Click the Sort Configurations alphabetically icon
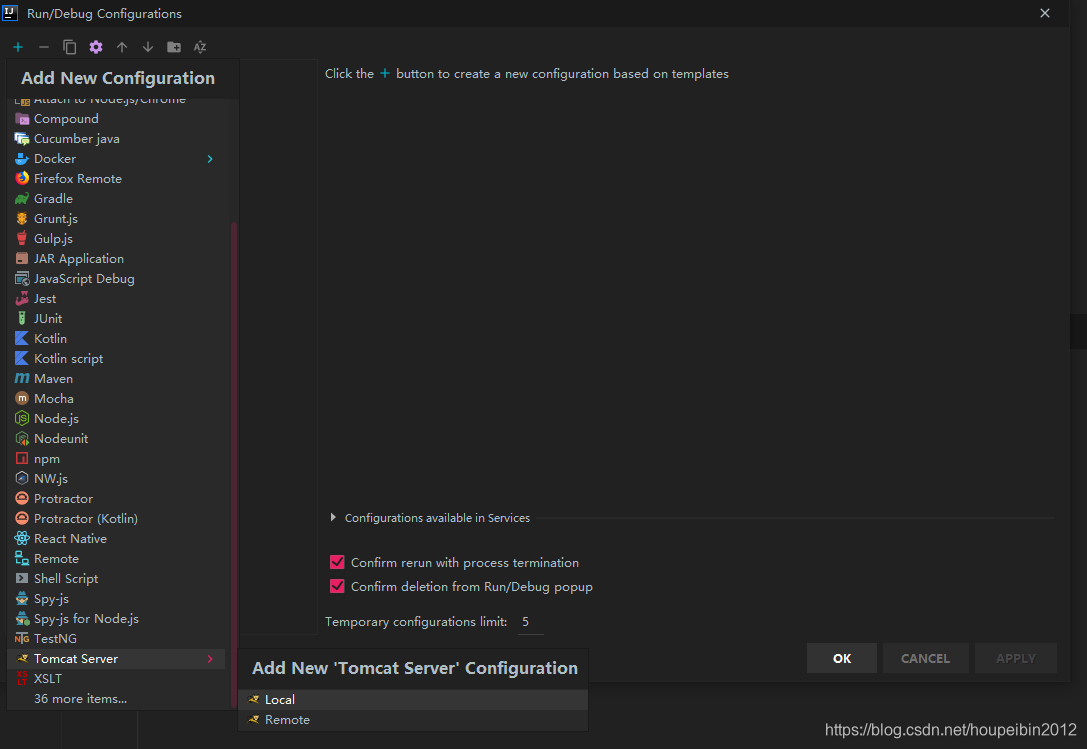The width and height of the screenshot is (1087, 749). (x=200, y=47)
